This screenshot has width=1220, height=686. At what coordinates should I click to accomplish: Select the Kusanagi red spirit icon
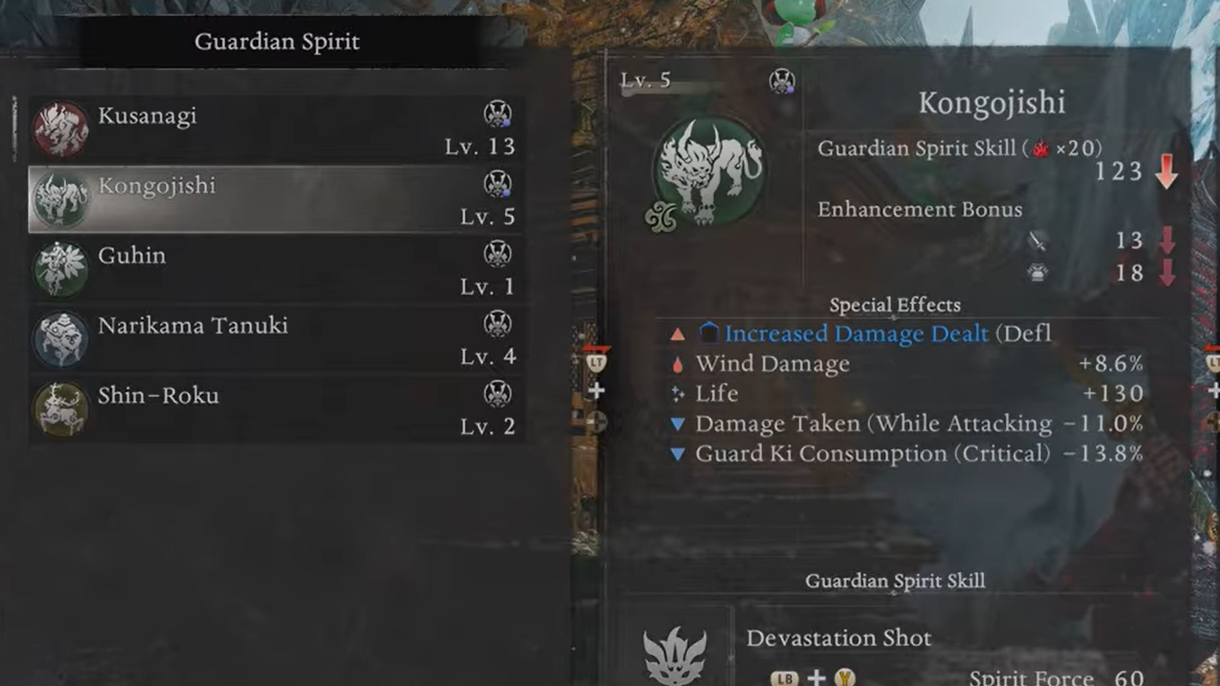pos(61,130)
